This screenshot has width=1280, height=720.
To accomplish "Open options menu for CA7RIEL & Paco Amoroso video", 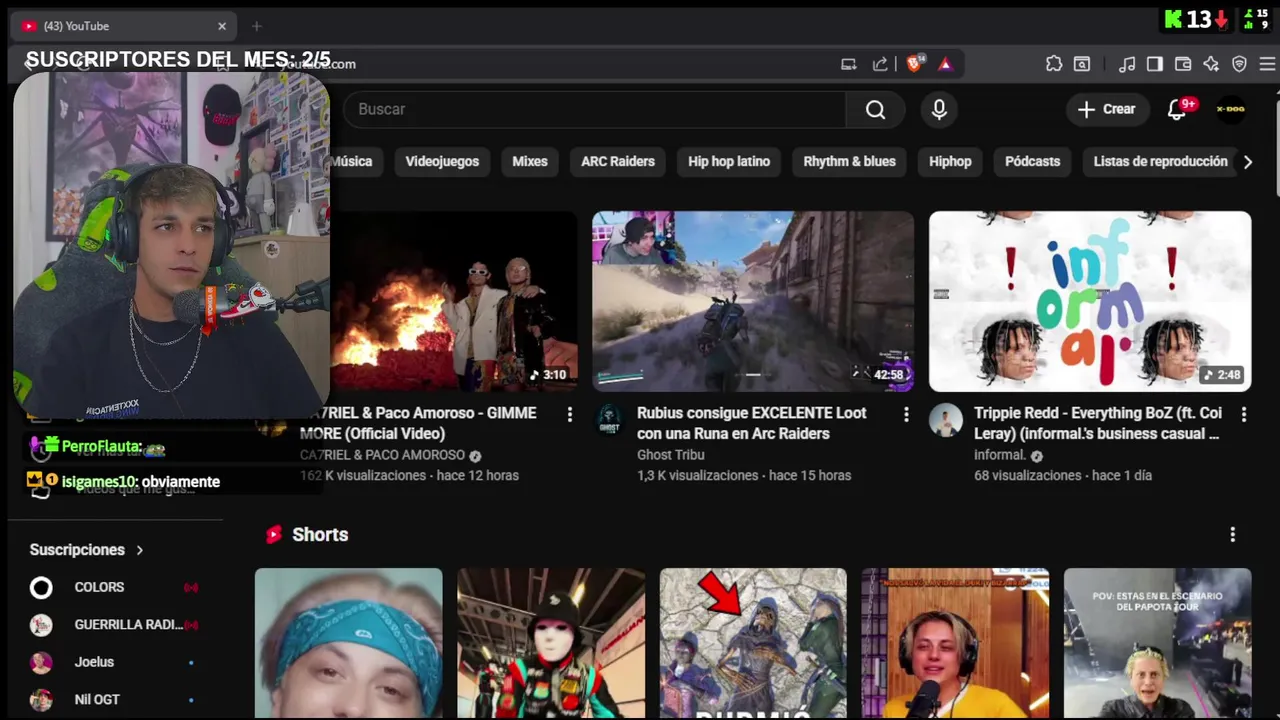I will coord(570,414).
